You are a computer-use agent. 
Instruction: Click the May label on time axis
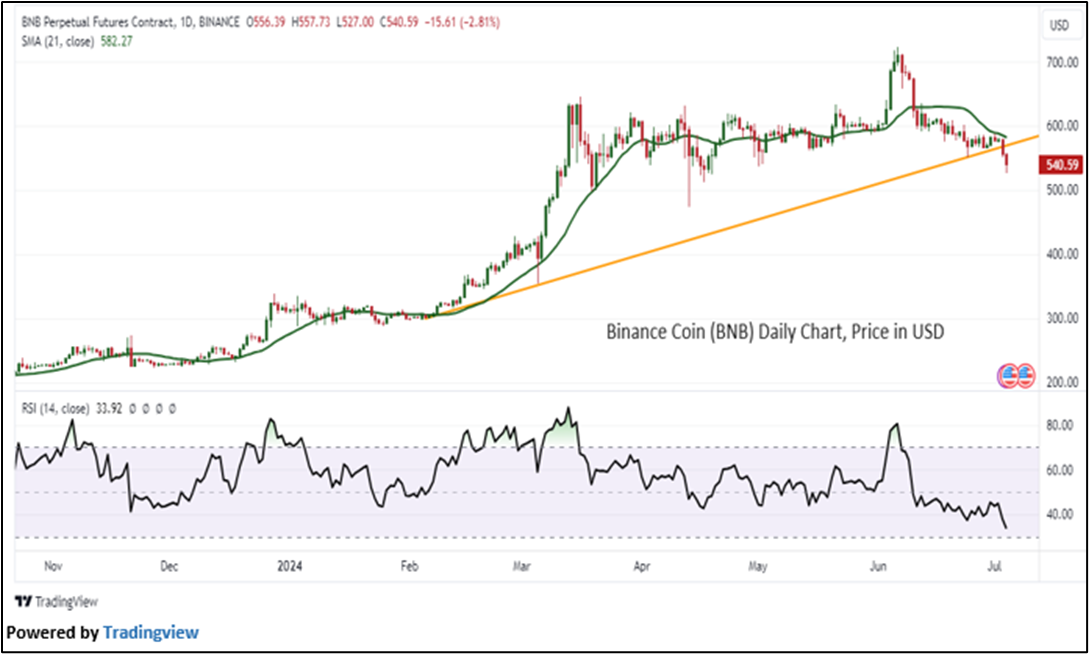click(x=758, y=566)
